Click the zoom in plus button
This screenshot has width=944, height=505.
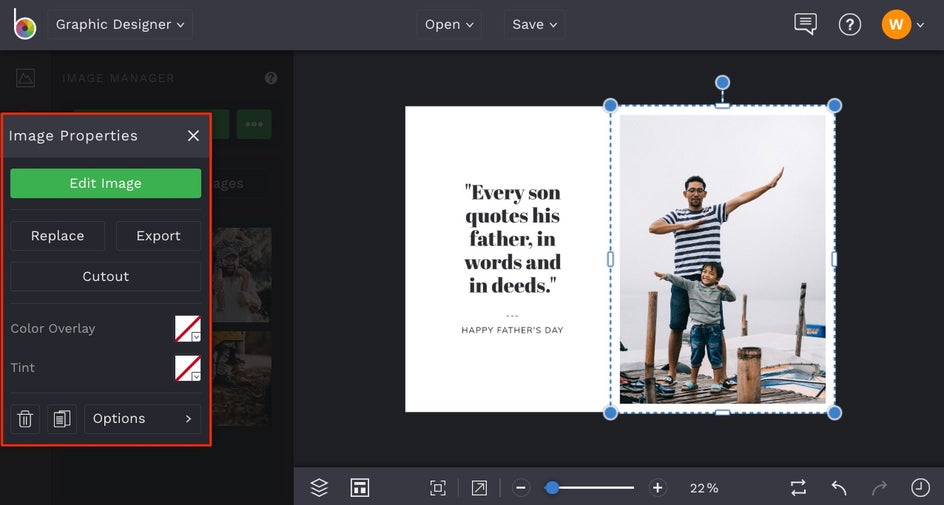pos(657,488)
